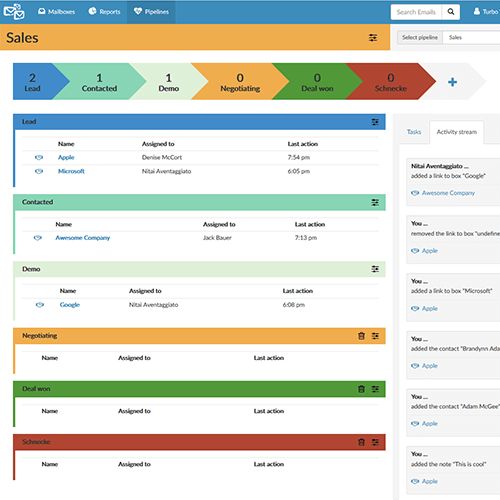The width and height of the screenshot is (500, 500).
Task: Click the mail envelopes app logo
Action: coord(14,12)
